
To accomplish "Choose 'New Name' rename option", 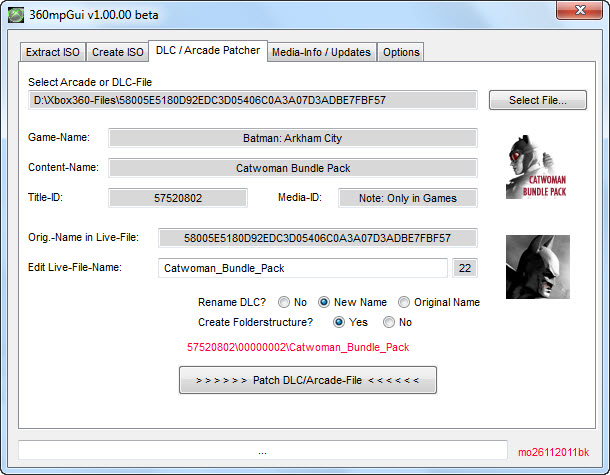I will 324,302.
